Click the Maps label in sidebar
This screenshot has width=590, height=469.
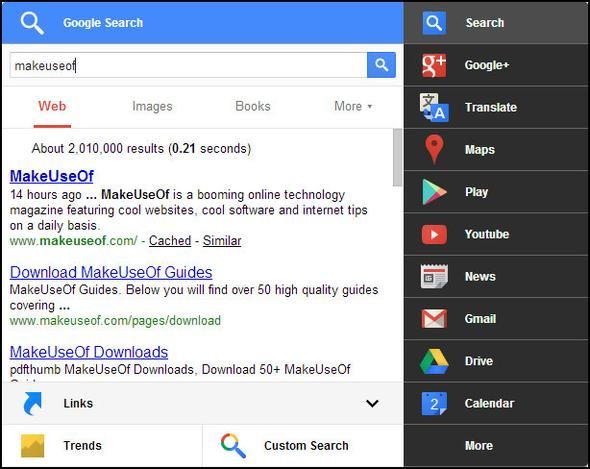480,149
